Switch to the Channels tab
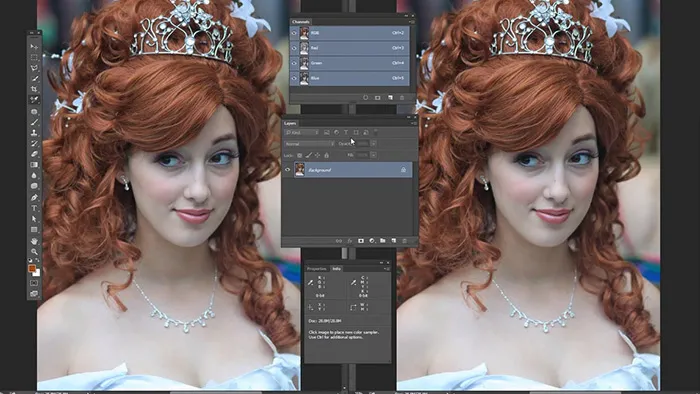 [x=301, y=21]
